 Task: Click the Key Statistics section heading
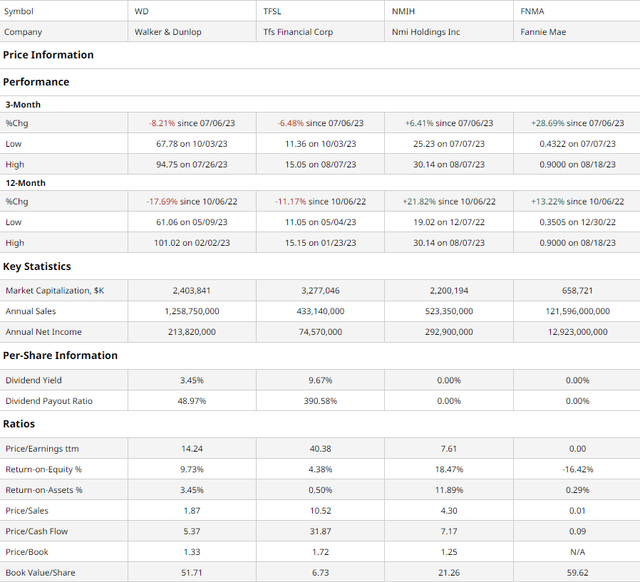click(37, 267)
